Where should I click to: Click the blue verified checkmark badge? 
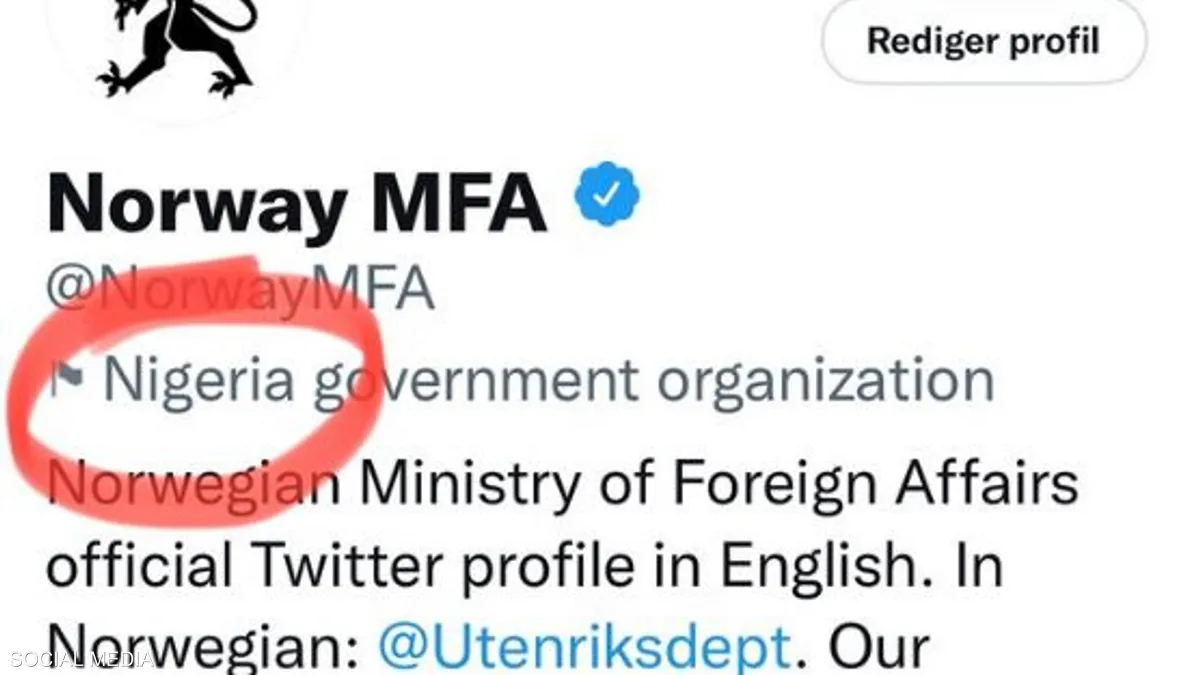[607, 197]
